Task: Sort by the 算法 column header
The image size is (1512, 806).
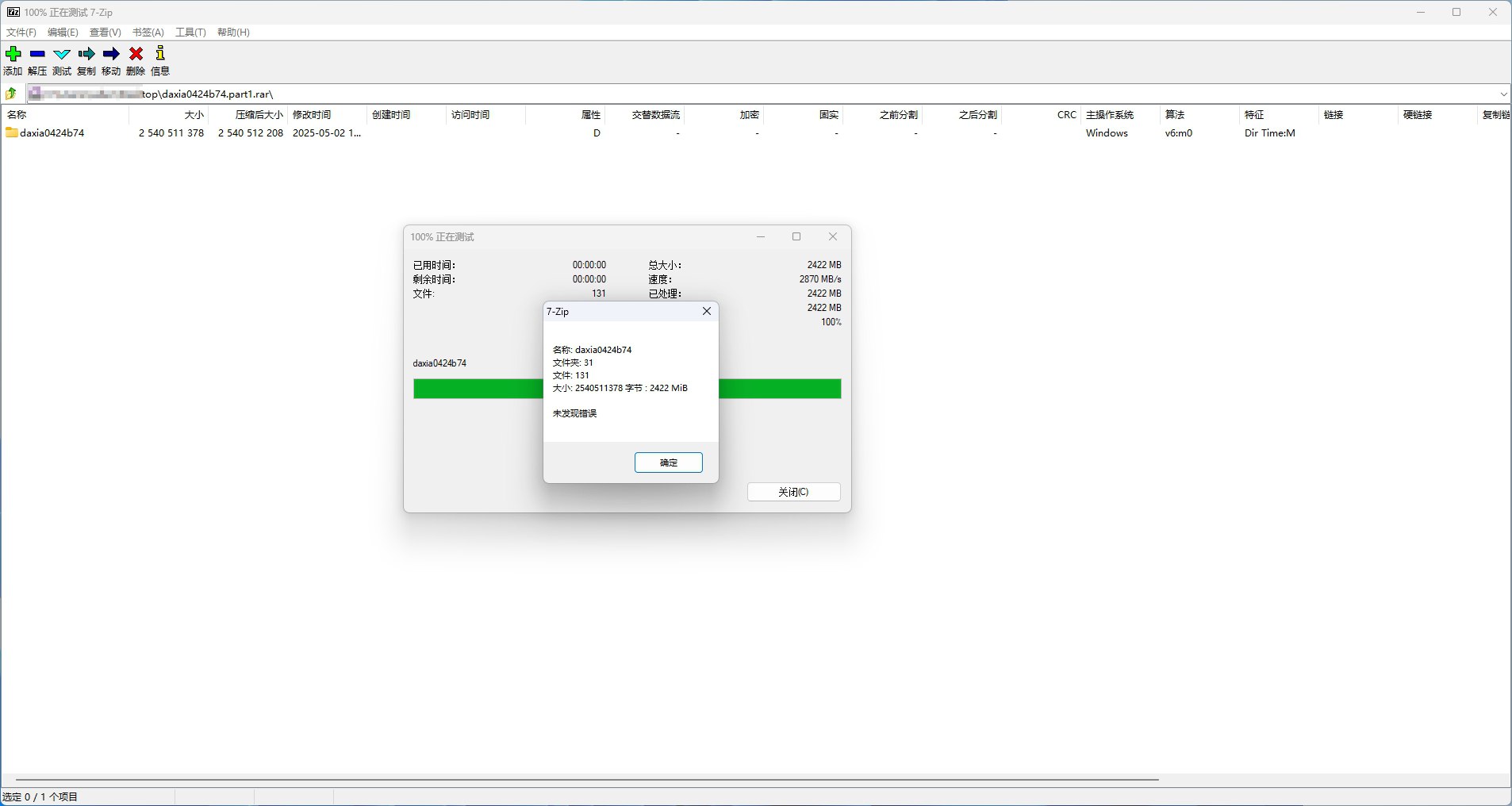Action: pyautogui.click(x=1199, y=115)
